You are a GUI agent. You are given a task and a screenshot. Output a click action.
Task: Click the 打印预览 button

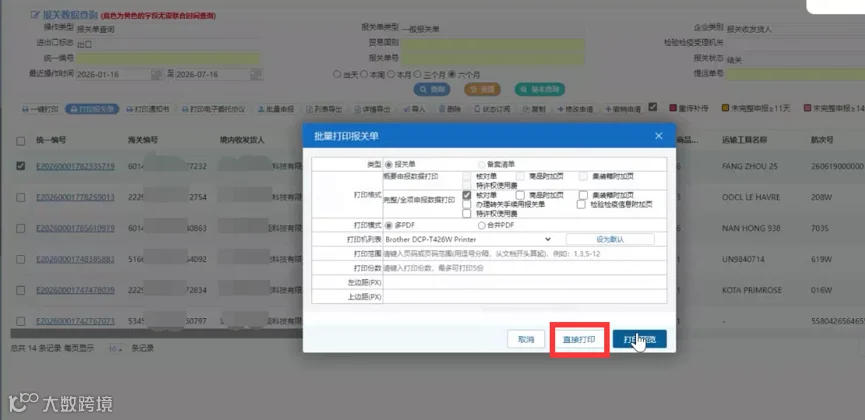point(639,339)
